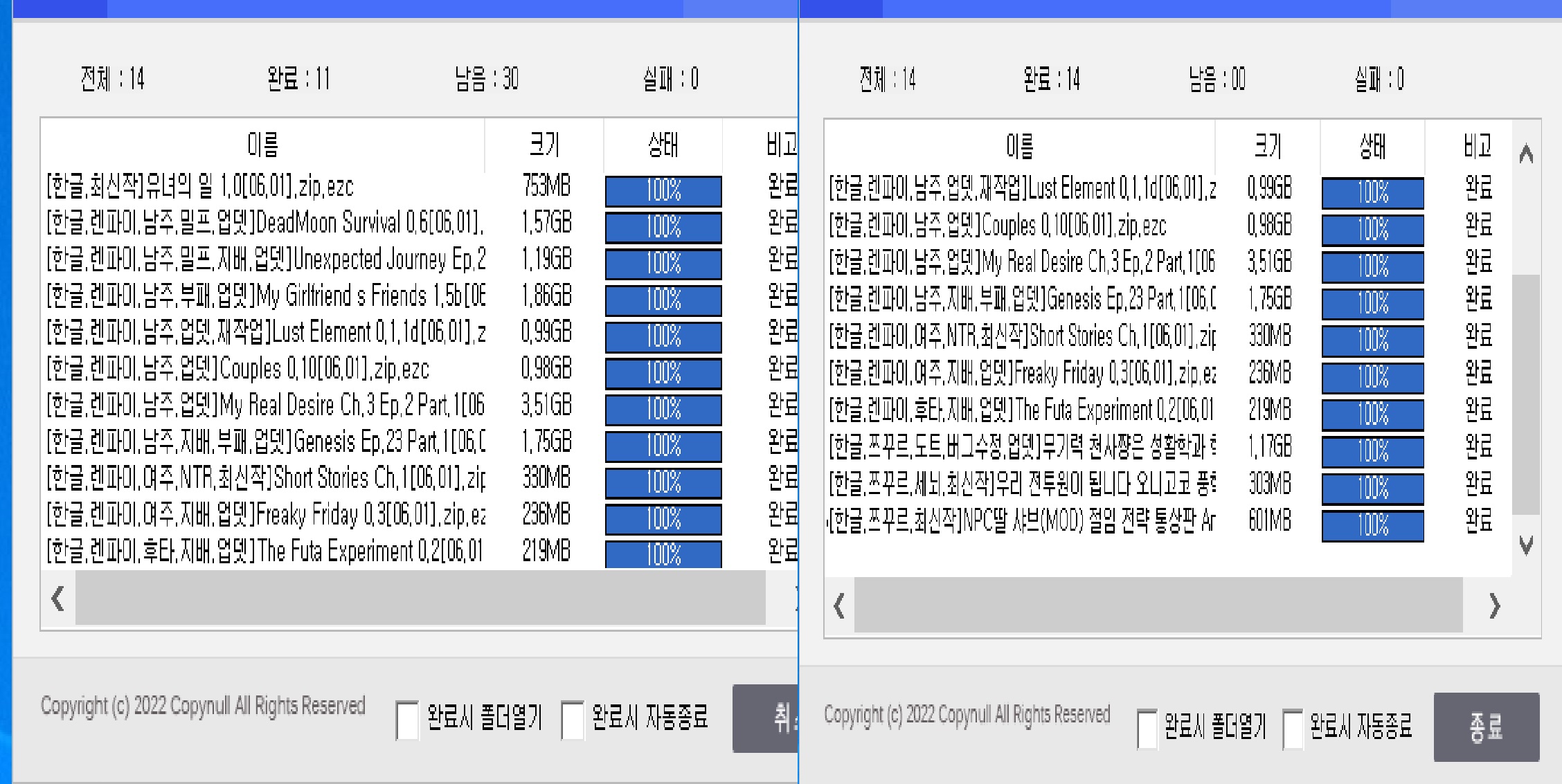Screen dimensions: 1562x784
Task: Click the 상태 column header in left window
Action: pos(663,145)
